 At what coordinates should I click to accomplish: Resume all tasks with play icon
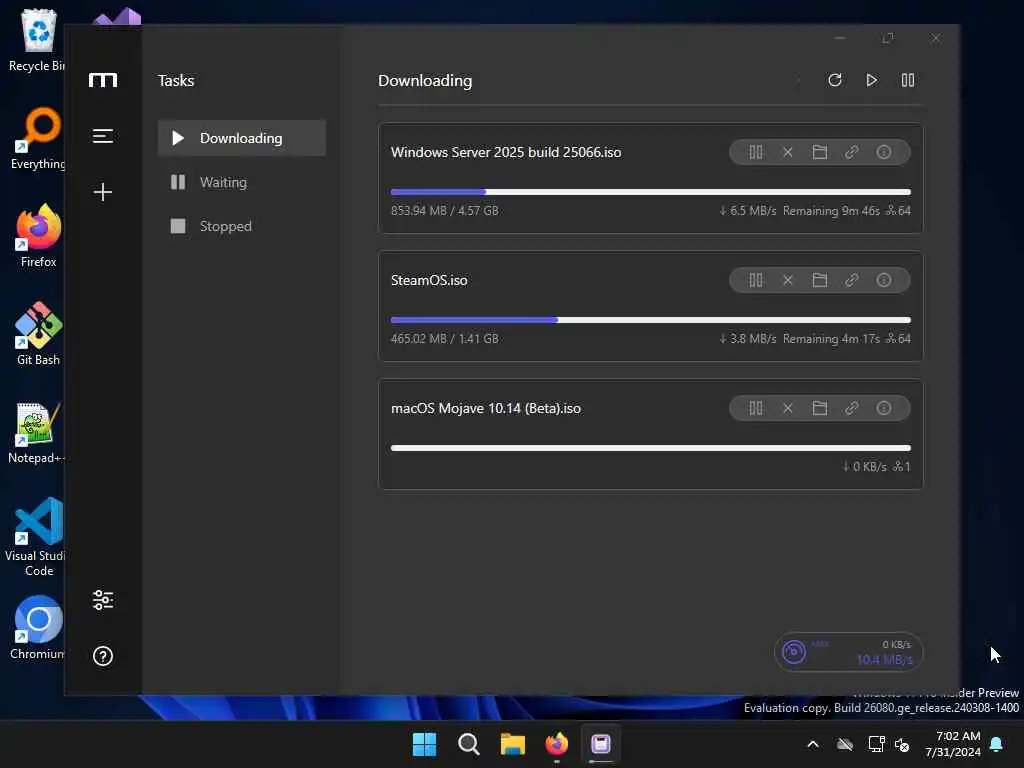coord(871,80)
